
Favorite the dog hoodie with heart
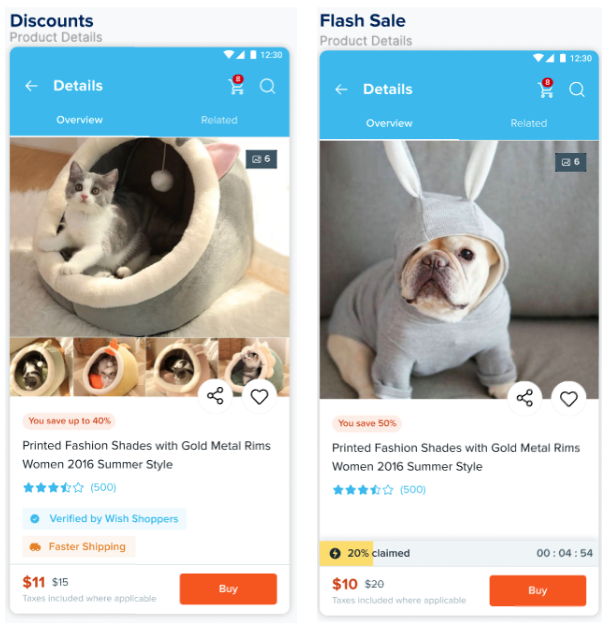tap(569, 399)
